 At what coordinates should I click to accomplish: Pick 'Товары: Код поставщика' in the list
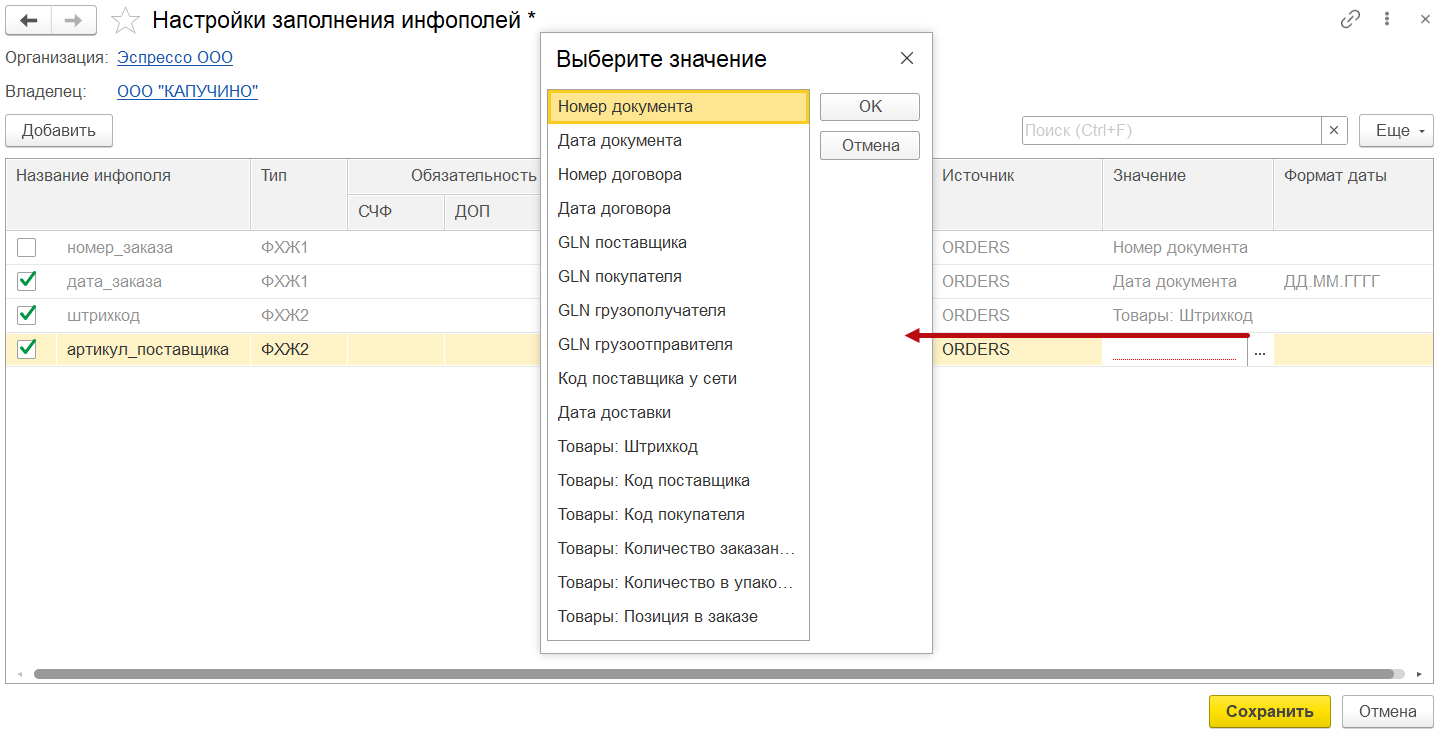(678, 480)
